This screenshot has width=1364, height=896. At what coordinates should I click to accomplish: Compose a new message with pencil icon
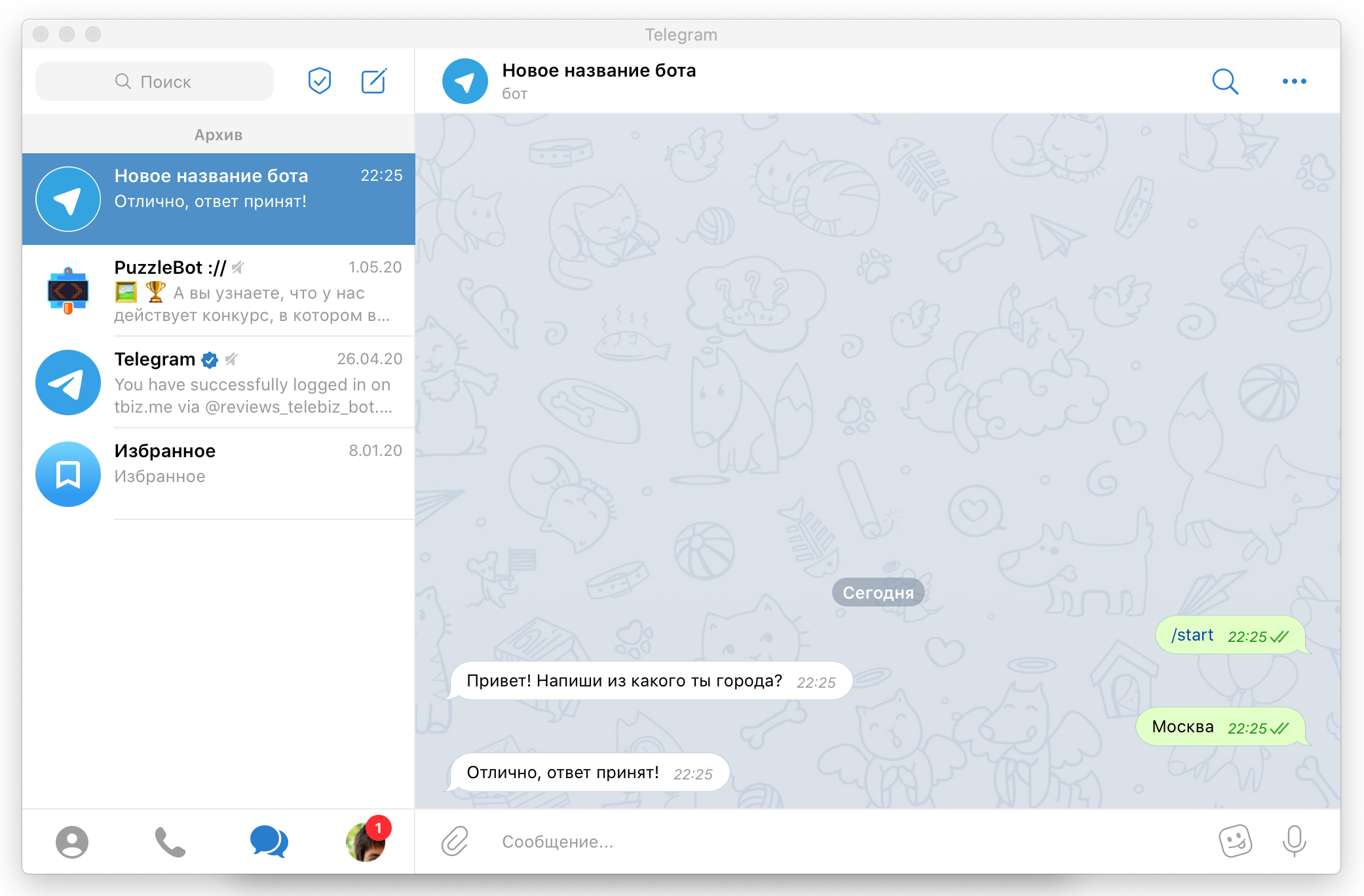374,81
